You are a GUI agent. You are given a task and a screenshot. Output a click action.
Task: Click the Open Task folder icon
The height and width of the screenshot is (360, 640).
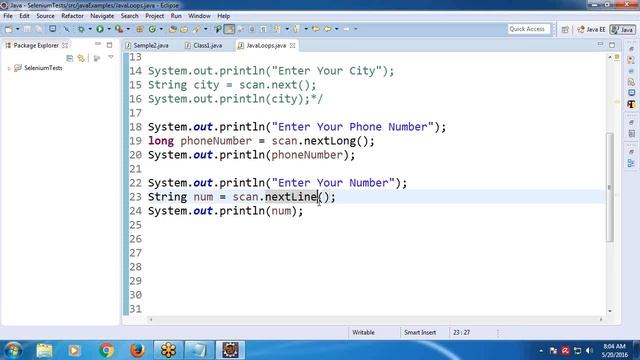pyautogui.click(x=184, y=29)
